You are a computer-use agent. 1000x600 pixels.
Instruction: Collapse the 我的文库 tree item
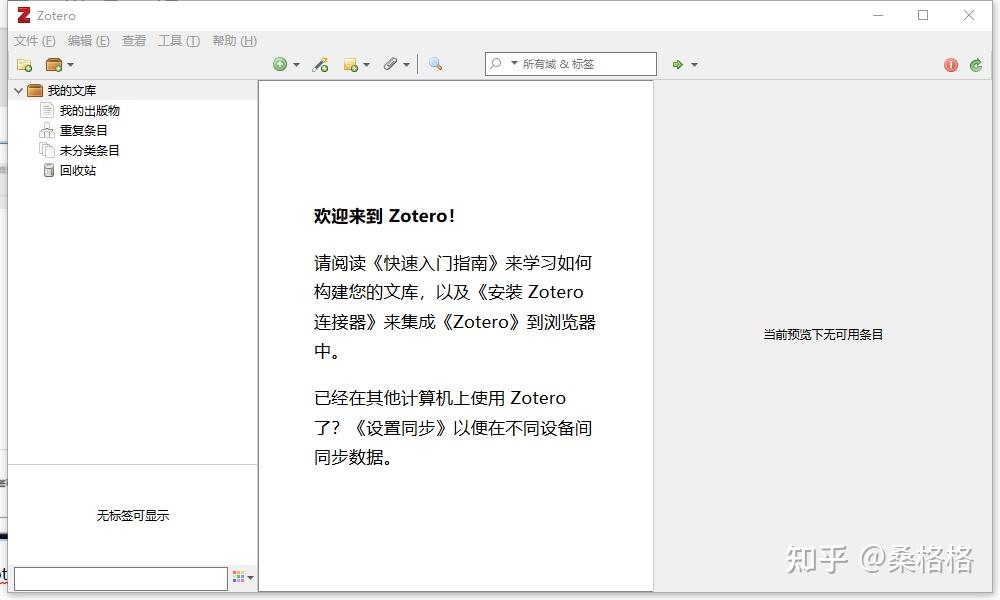[17, 90]
